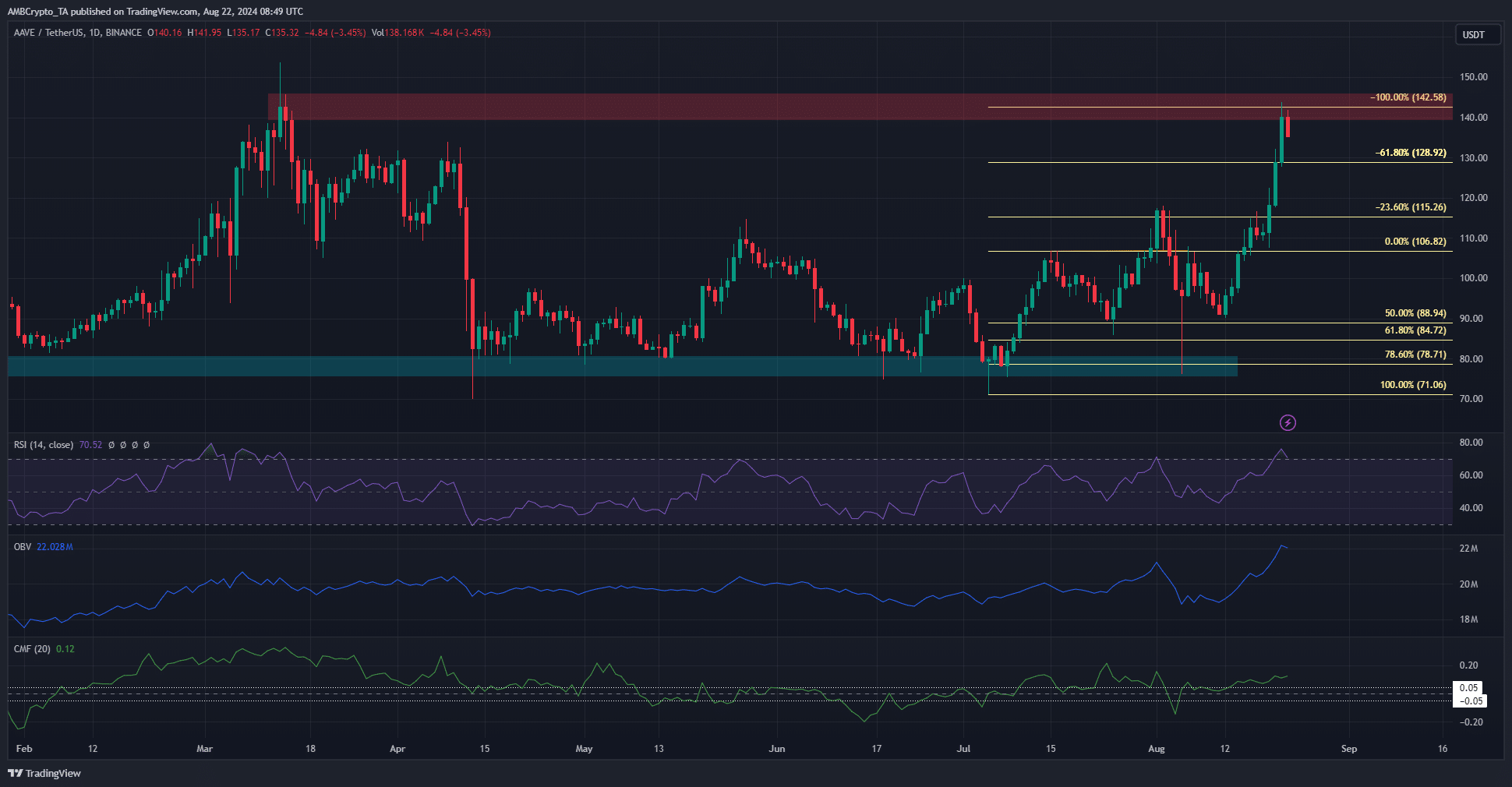1512x787 pixels.
Task: Click the -0.05 CMF level tag
Action: [x=1471, y=701]
